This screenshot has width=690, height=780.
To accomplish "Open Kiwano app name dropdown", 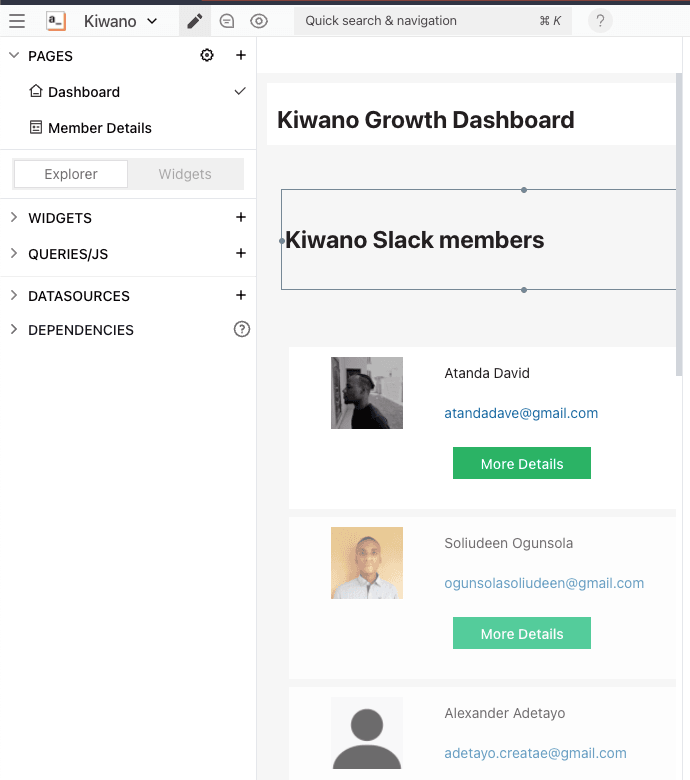I will point(120,21).
